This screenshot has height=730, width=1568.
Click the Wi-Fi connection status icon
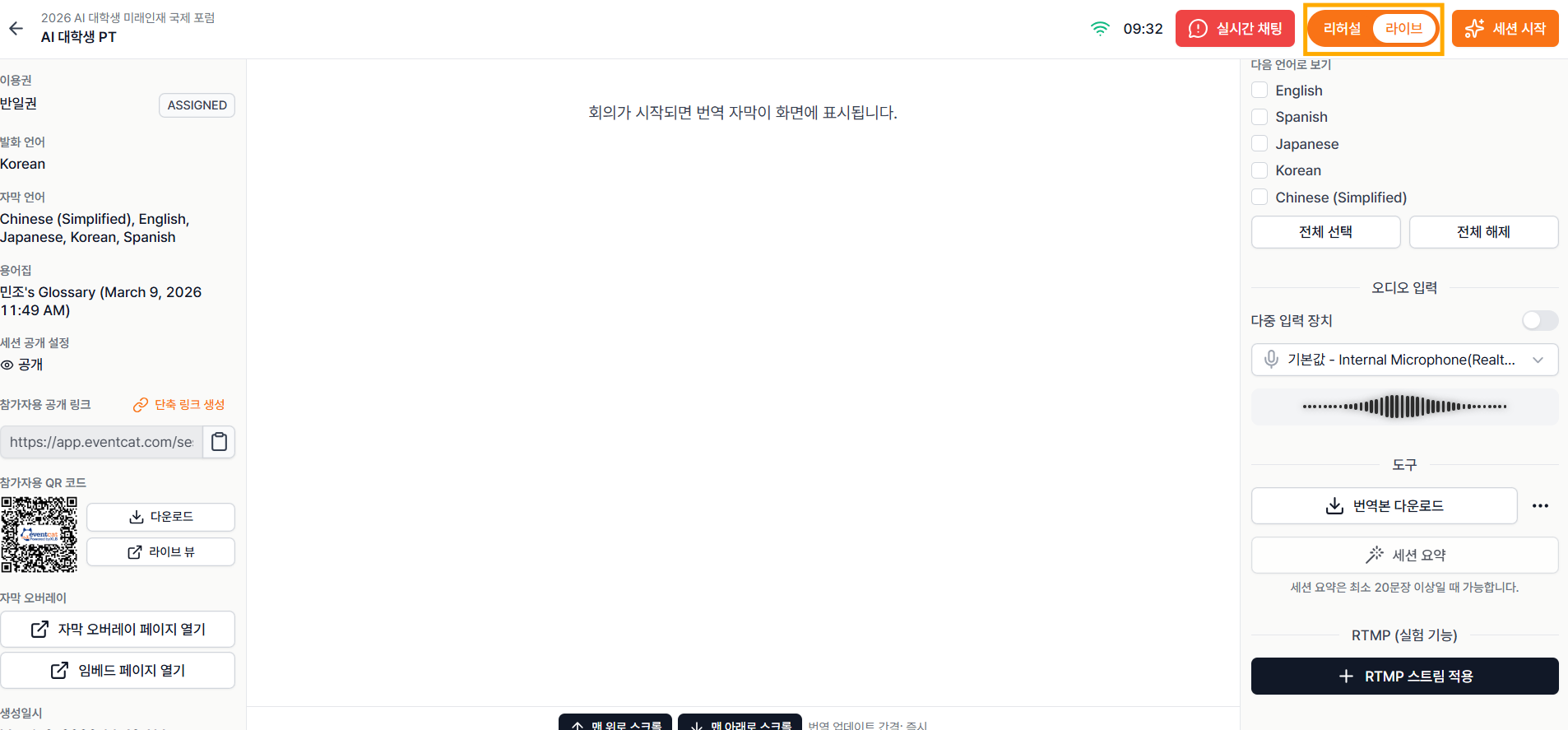[1100, 29]
